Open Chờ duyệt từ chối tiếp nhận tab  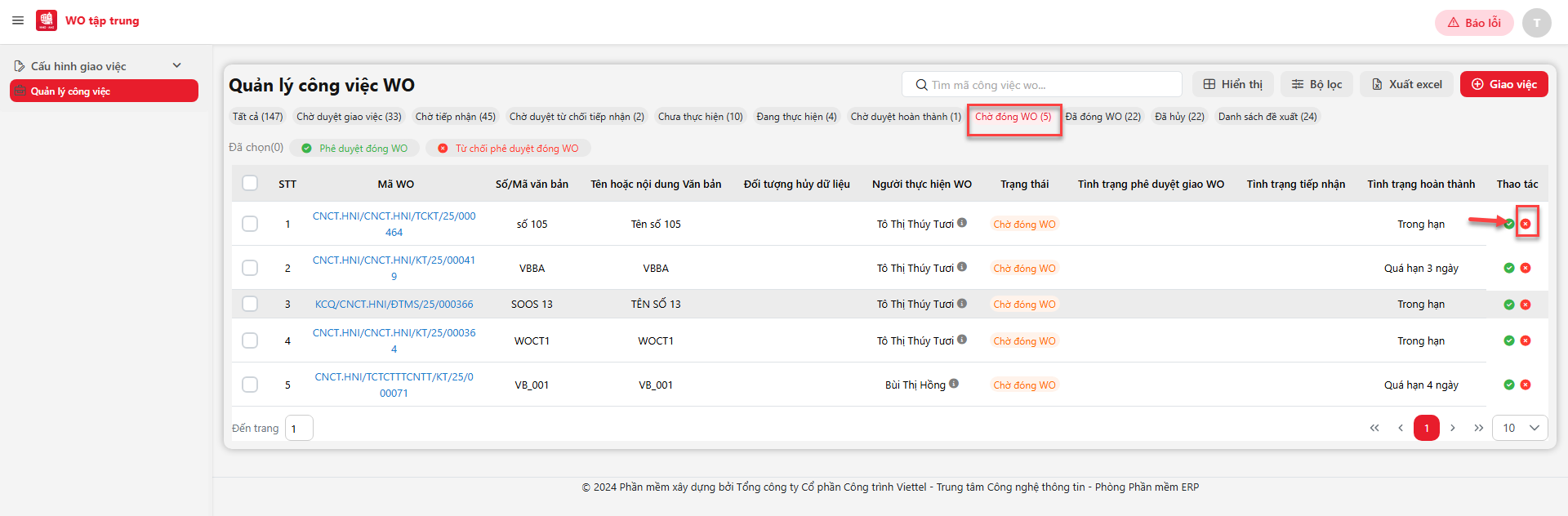click(x=577, y=117)
